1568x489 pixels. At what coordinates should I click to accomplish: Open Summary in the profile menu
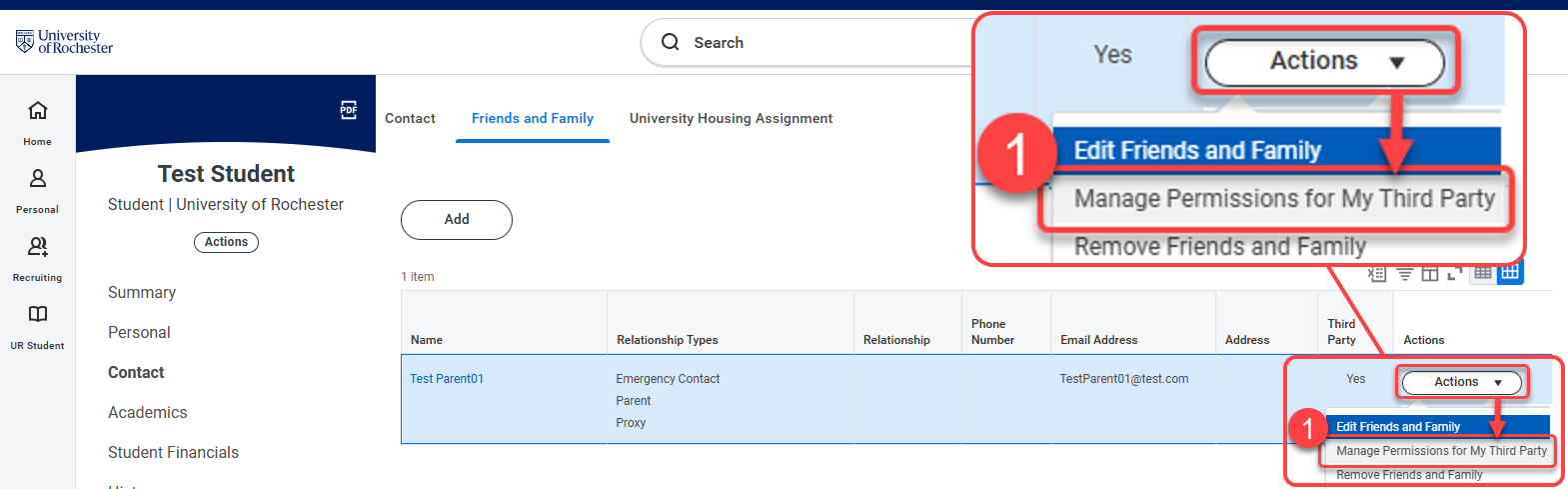pos(142,292)
